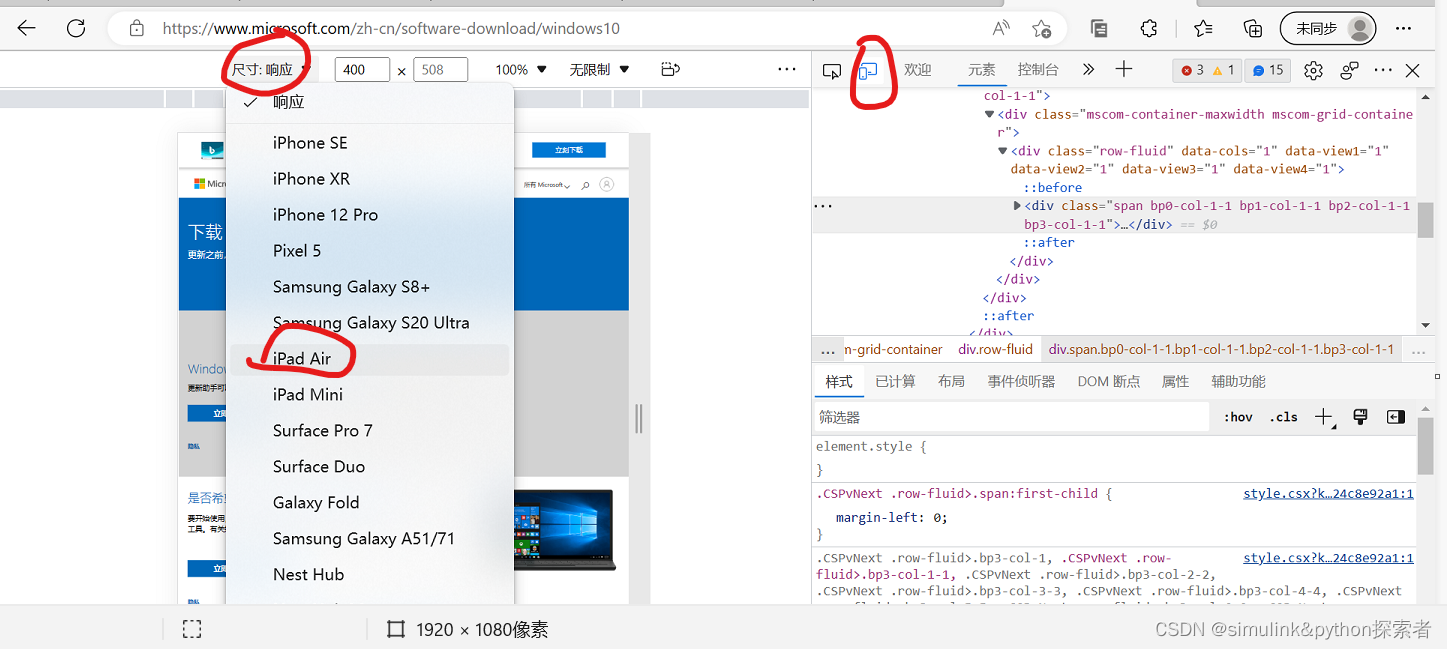Choose Samsung Galaxy A51/71 device

click(x=370, y=539)
